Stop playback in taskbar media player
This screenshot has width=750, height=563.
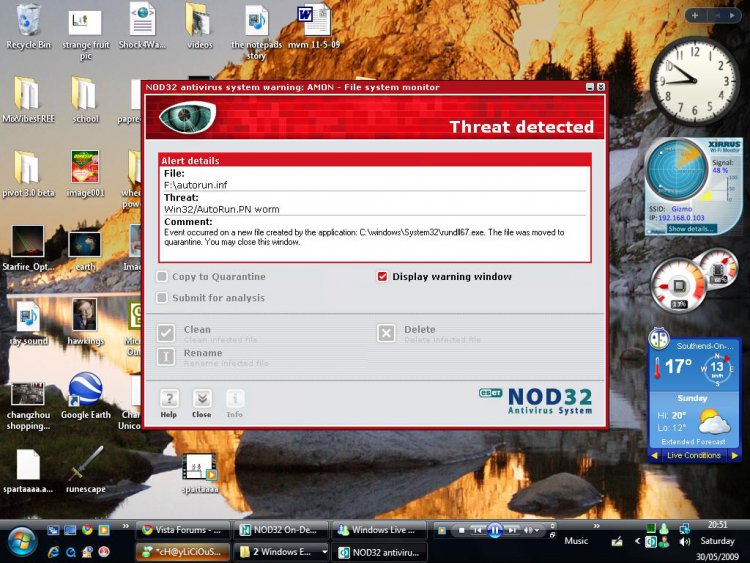pos(461,530)
